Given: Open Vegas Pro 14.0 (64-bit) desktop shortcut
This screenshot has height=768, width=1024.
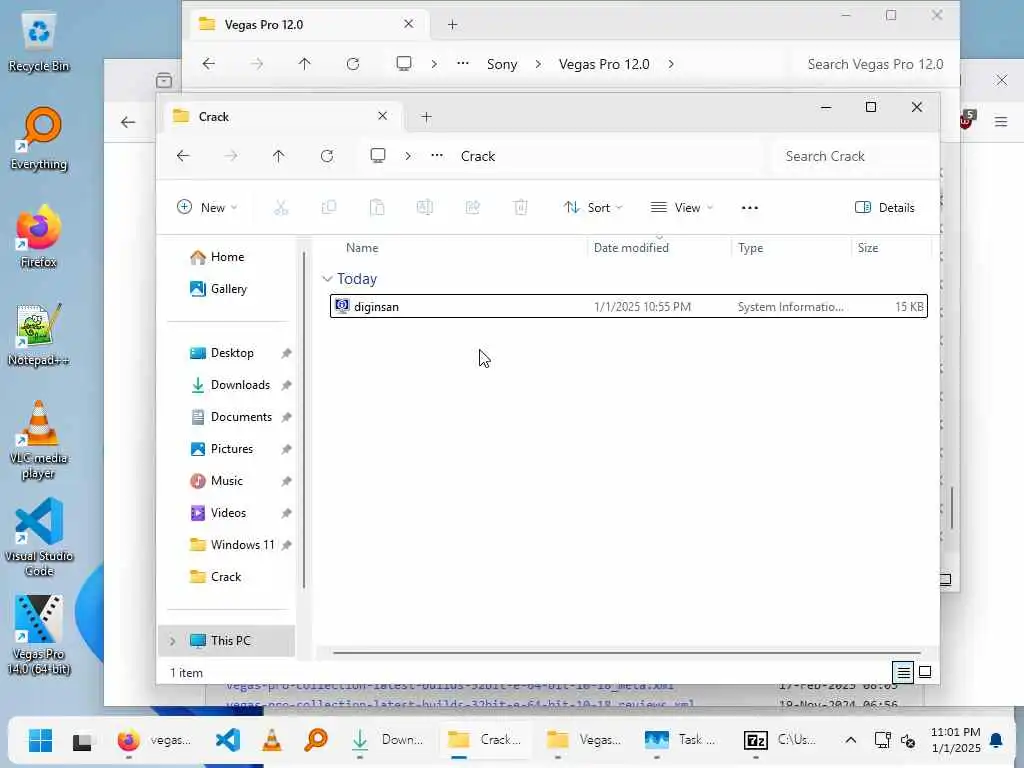Looking at the screenshot, I should (x=39, y=635).
